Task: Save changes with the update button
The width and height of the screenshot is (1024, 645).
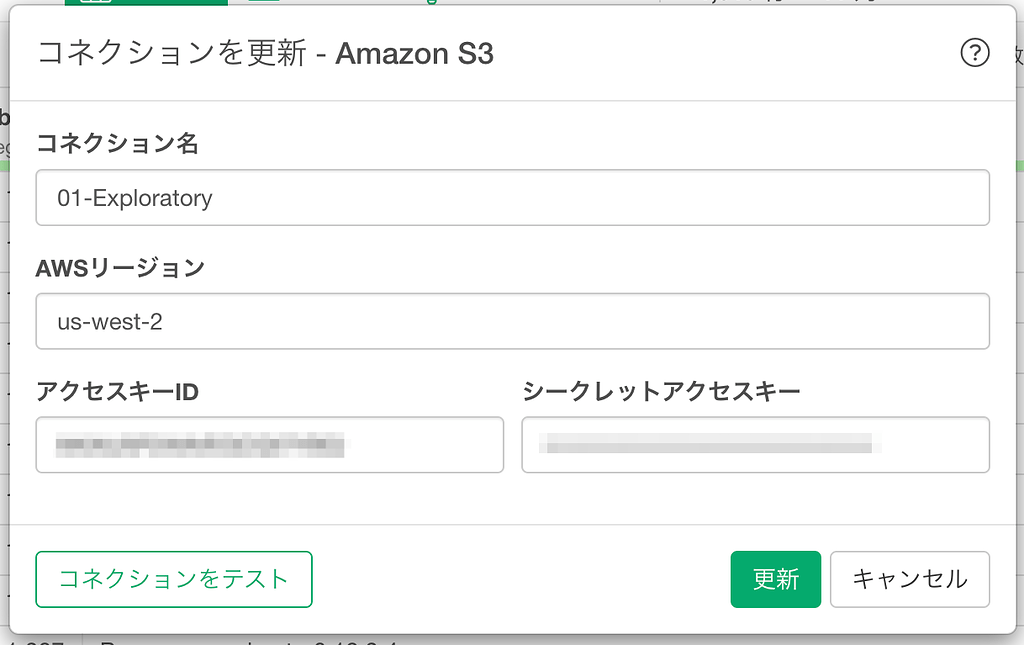Action: pyautogui.click(x=776, y=579)
